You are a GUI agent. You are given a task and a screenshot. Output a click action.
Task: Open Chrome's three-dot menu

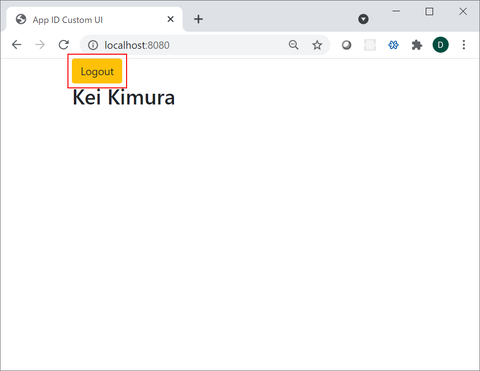(x=464, y=45)
